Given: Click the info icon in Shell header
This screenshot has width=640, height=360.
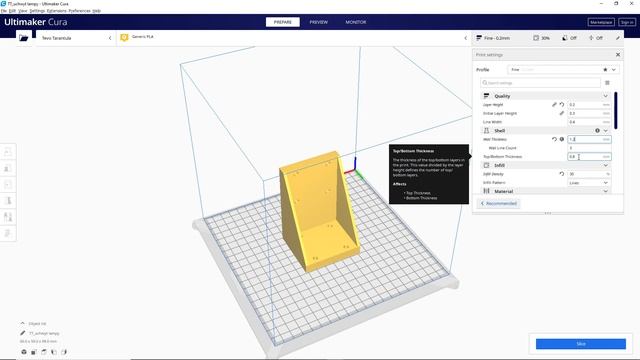Looking at the screenshot, I should [597, 131].
